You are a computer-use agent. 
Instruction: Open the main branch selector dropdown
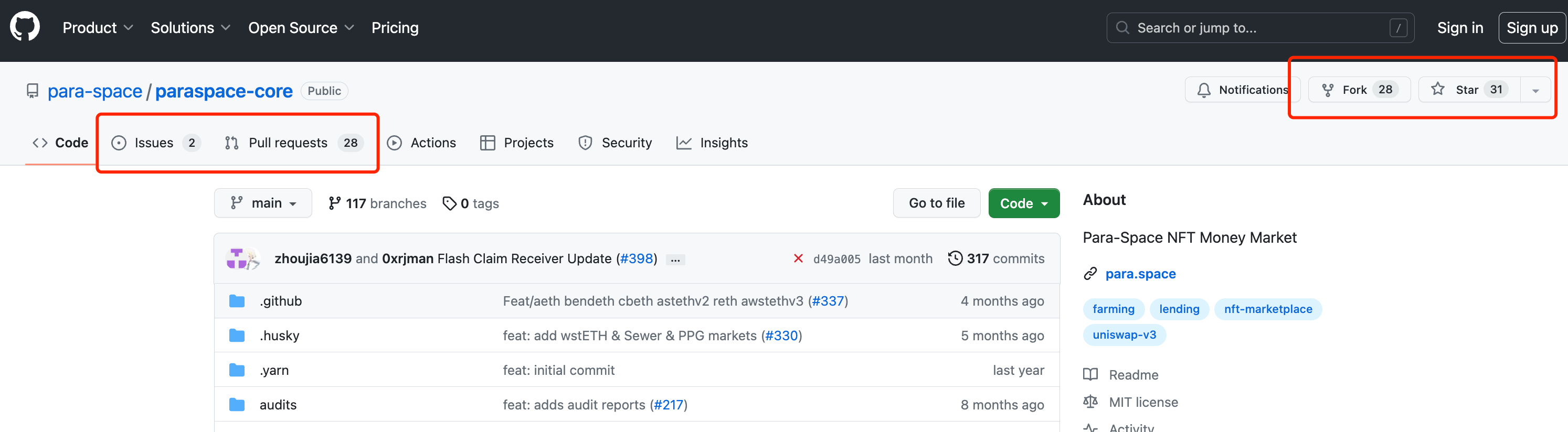click(x=263, y=203)
